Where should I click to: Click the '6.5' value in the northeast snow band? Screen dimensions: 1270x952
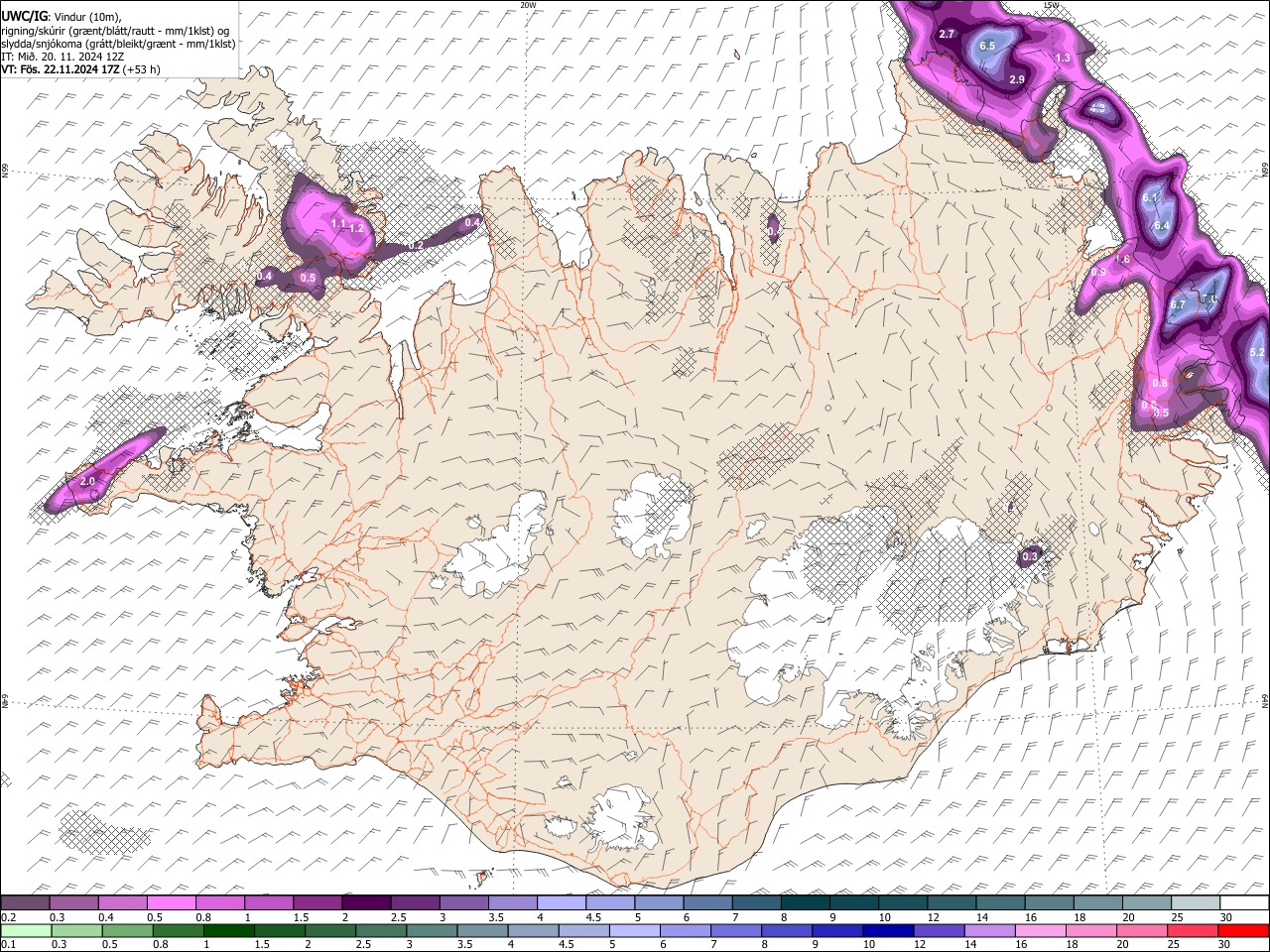coord(987,47)
